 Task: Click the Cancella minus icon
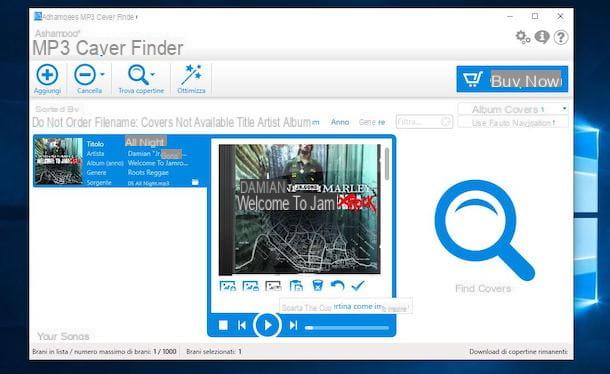[x=85, y=75]
